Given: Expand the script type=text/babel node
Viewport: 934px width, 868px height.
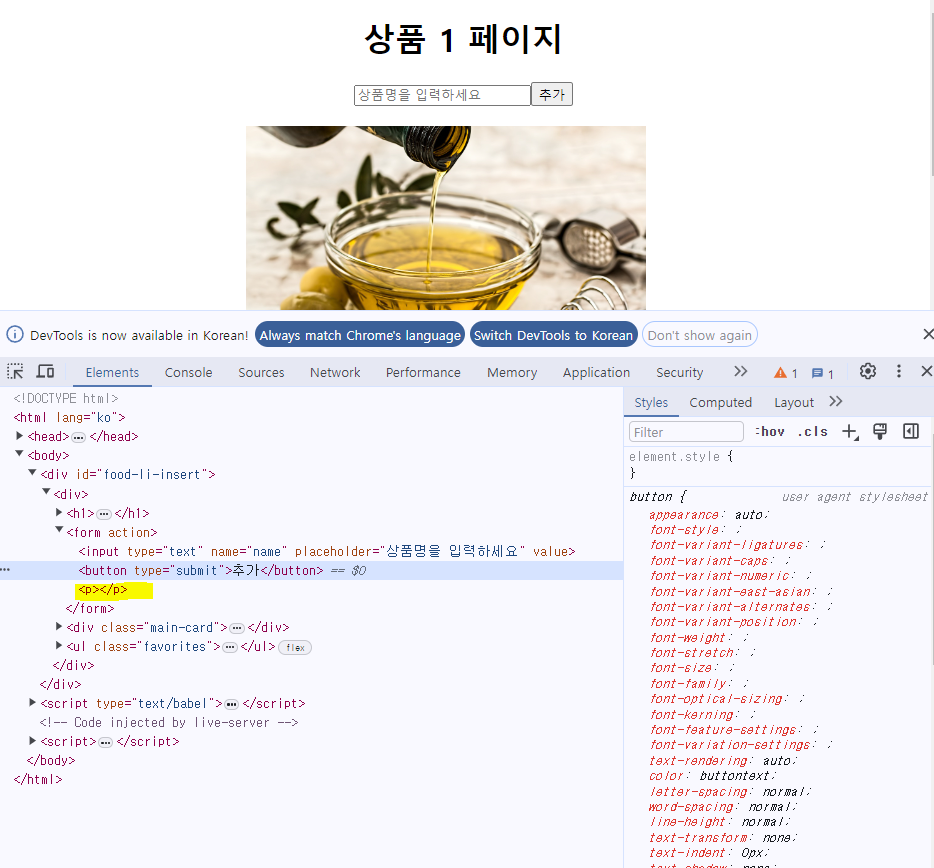Looking at the screenshot, I should coord(33,702).
